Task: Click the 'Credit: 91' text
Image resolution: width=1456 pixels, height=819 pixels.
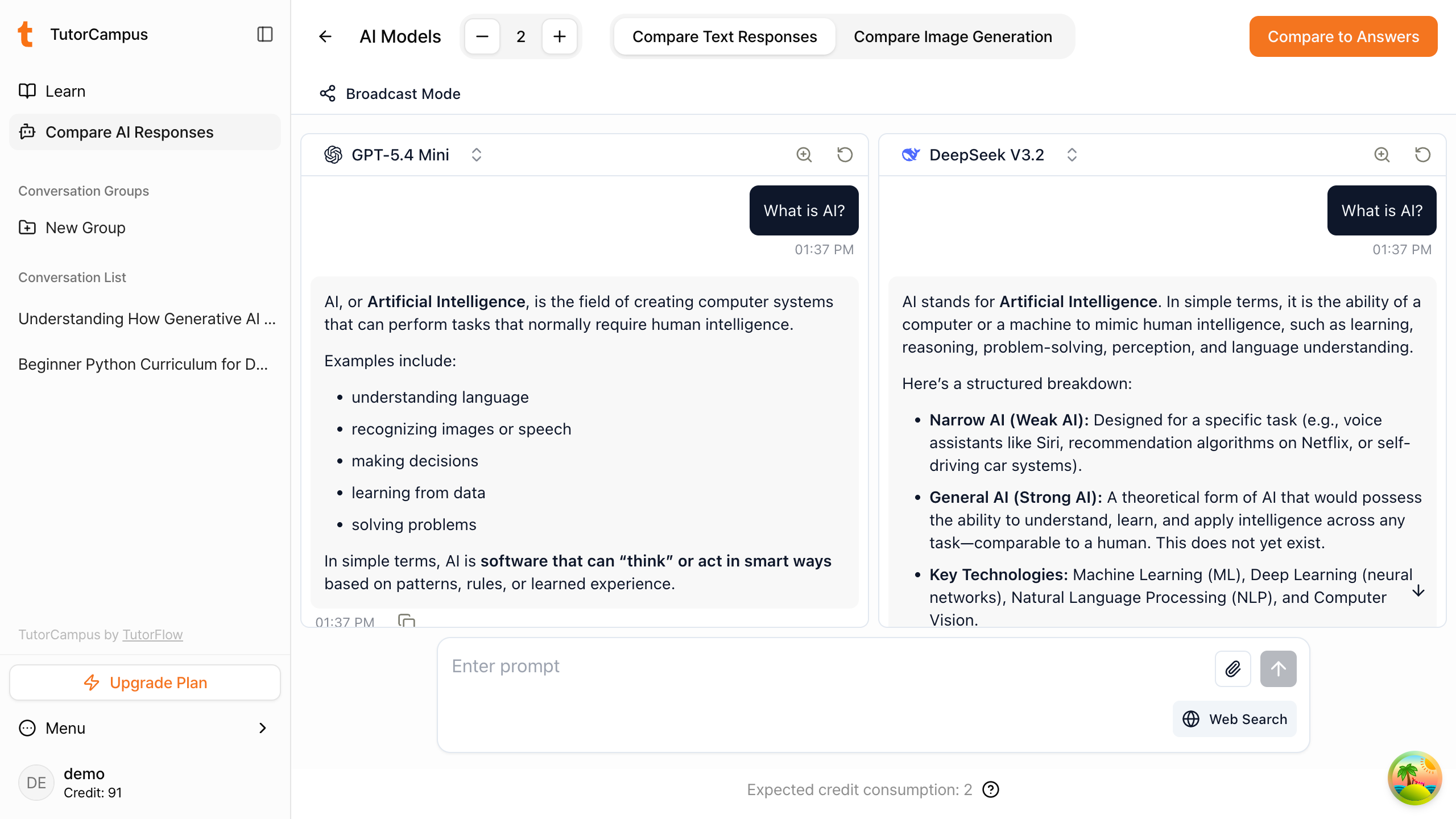Action: [93, 793]
